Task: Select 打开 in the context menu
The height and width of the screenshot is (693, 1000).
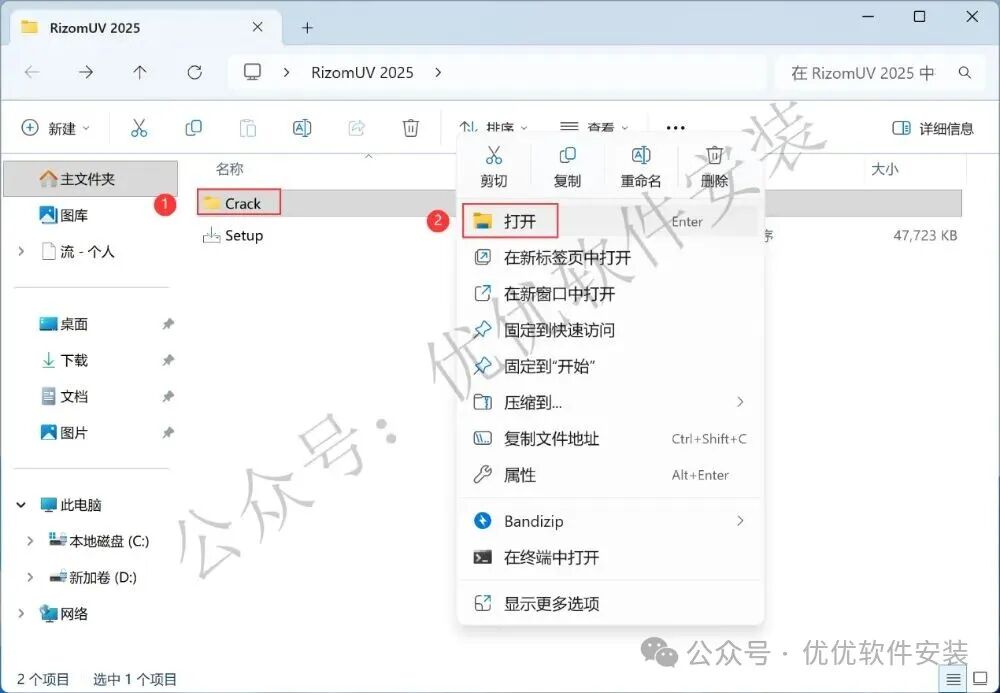Action: pos(610,221)
